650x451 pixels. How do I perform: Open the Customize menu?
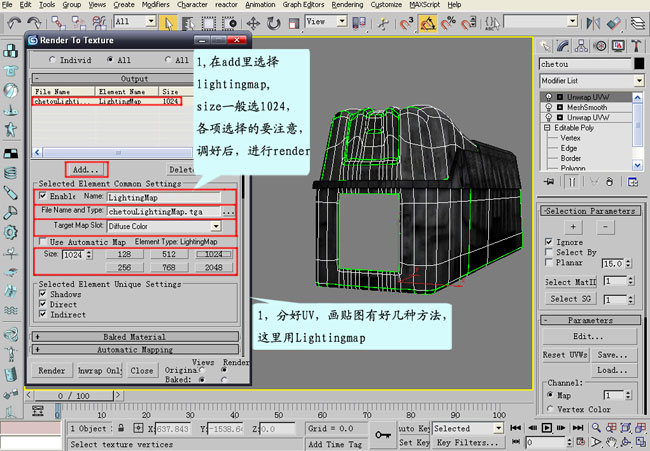386,5
